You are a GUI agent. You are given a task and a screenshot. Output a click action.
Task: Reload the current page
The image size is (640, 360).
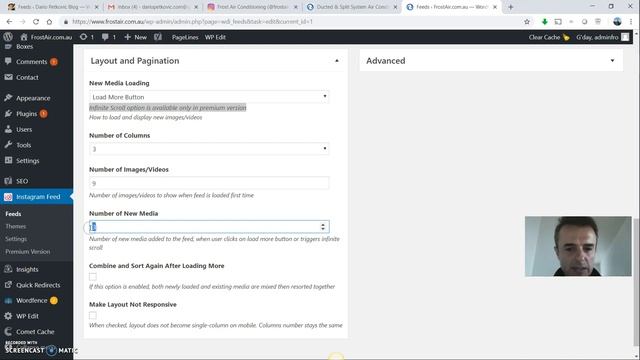(36, 22)
